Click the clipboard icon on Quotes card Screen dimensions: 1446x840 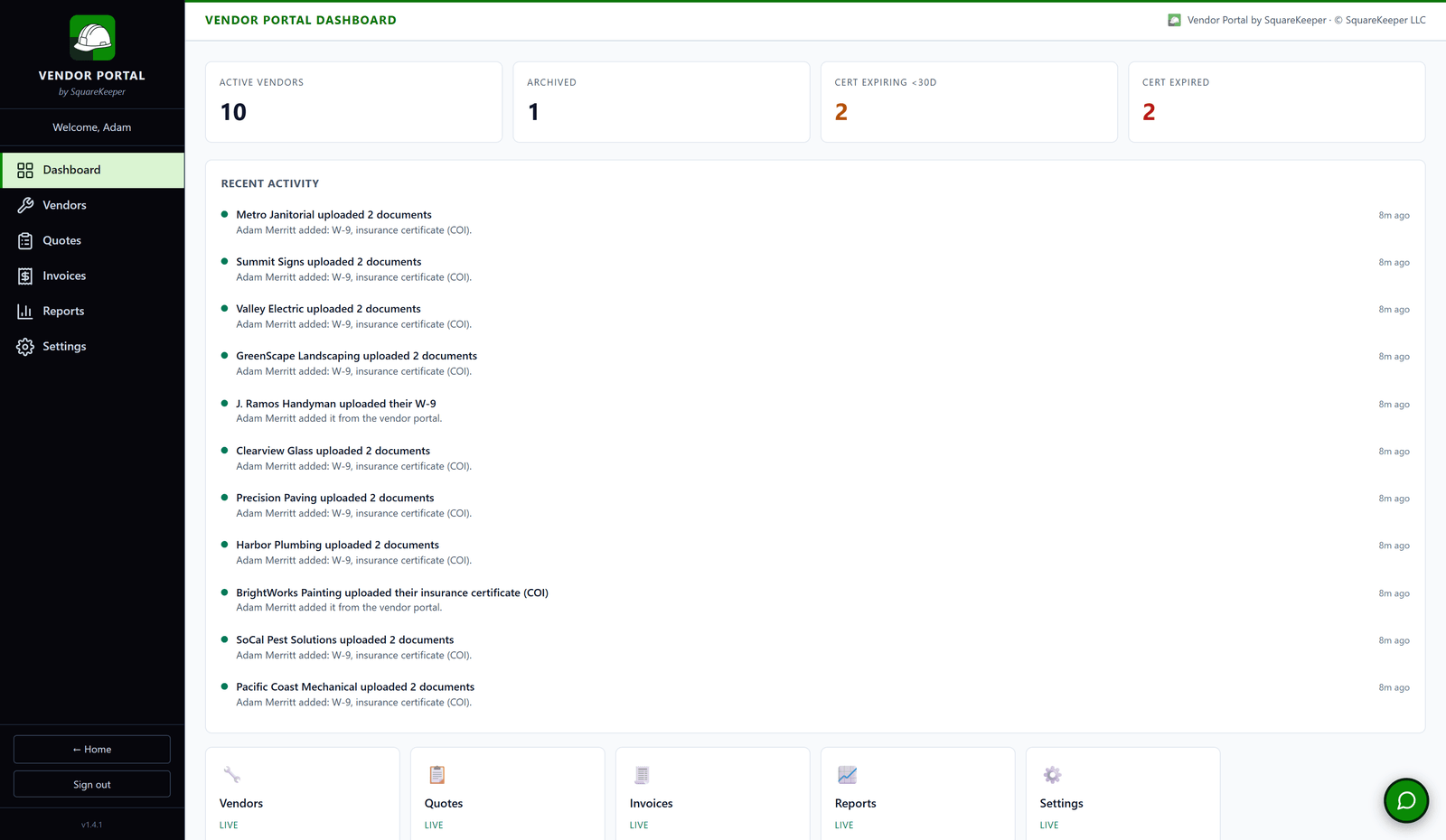click(437, 775)
